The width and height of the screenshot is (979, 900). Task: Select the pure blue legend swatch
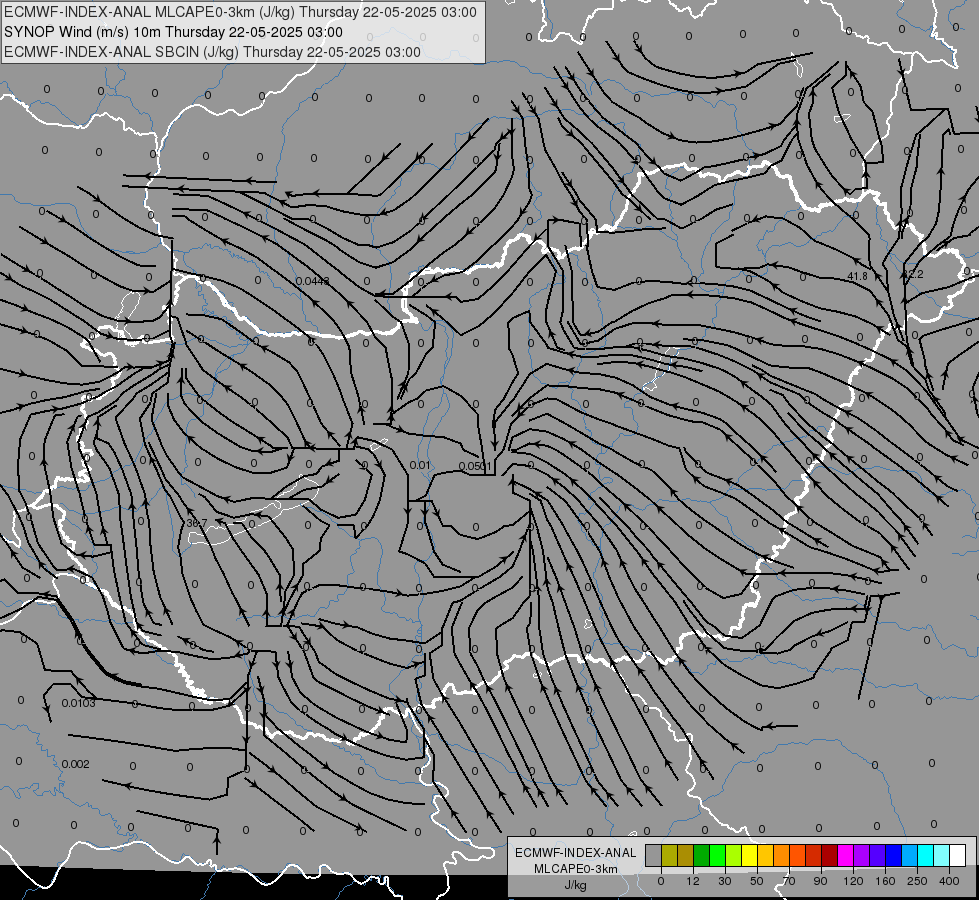(x=894, y=856)
